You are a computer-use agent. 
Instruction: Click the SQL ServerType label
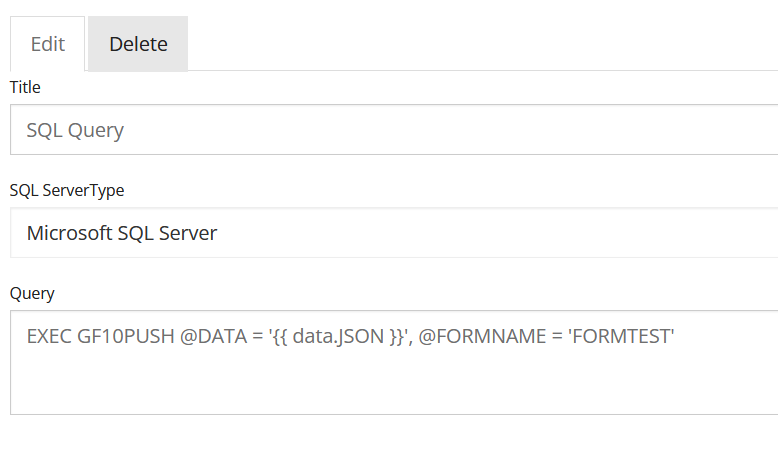click(x=67, y=190)
